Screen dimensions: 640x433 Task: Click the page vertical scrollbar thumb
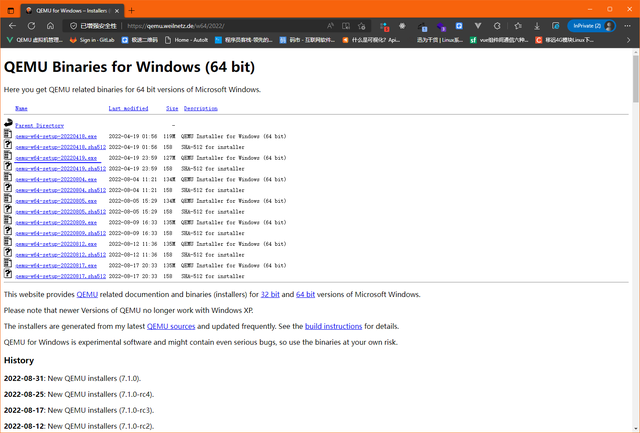pos(636,79)
